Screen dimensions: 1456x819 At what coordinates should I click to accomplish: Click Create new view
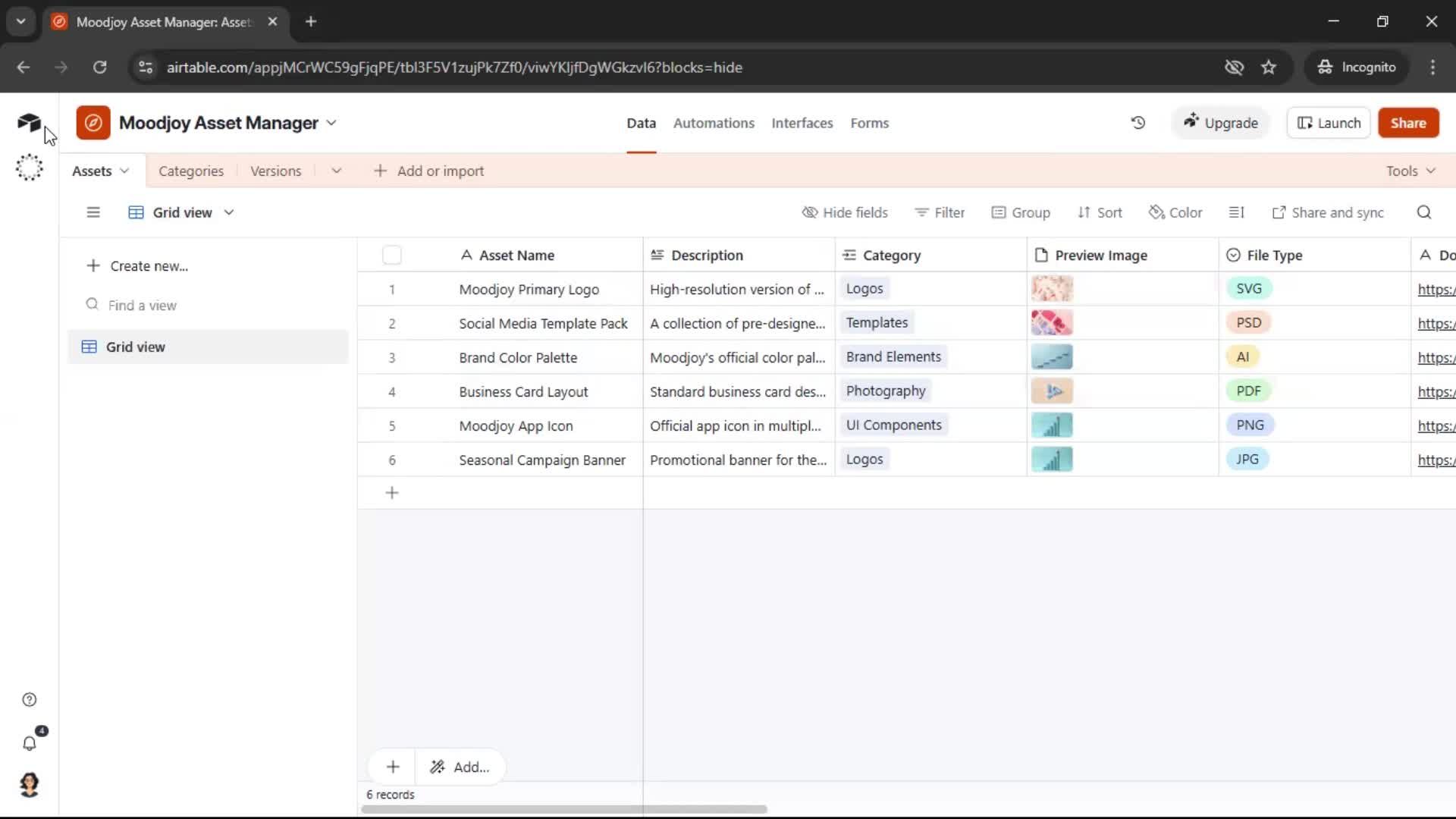click(x=137, y=265)
